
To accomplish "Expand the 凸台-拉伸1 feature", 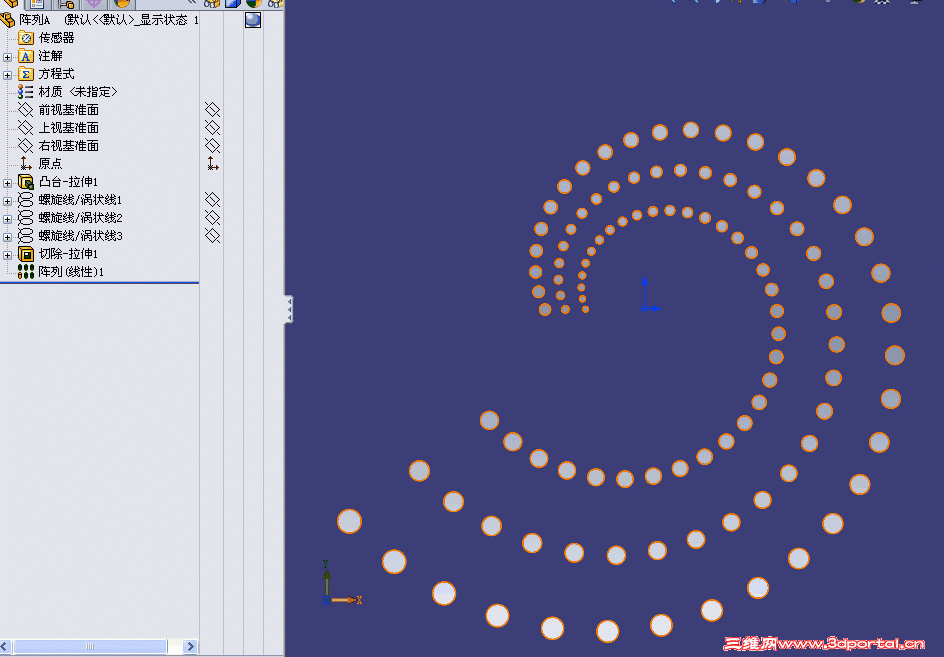I will [7, 183].
